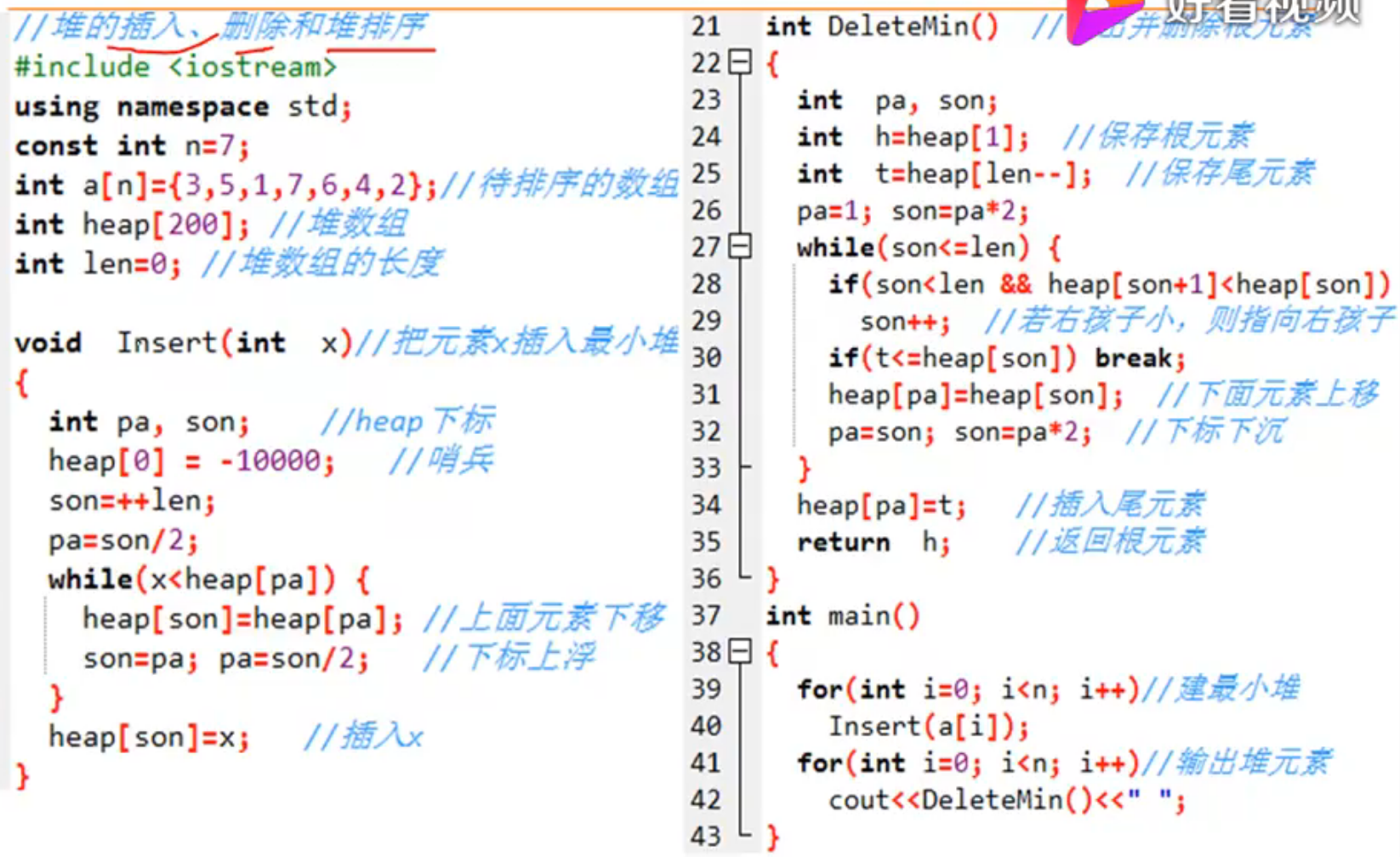This screenshot has height=857, width=1400.
Task: Click the int main() header on line 37
Action: point(843,615)
